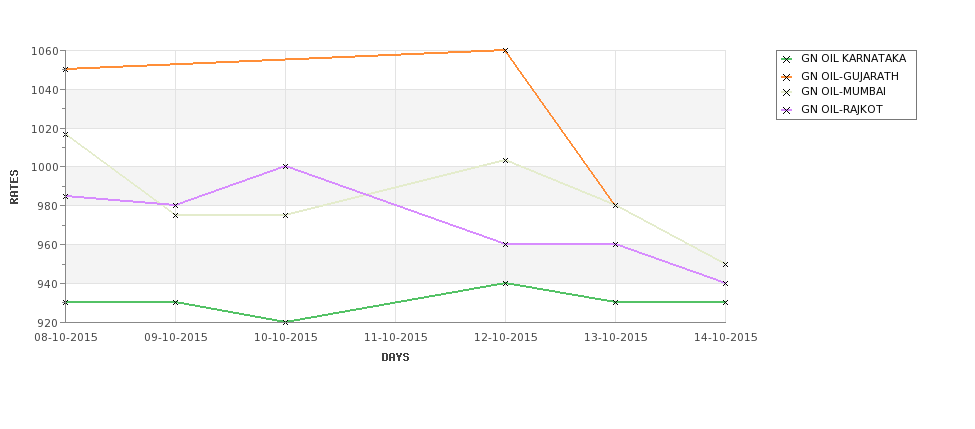This screenshot has width=975, height=429.
Task: Click the 11-10-2015 x-axis date label
Action: pos(395,338)
